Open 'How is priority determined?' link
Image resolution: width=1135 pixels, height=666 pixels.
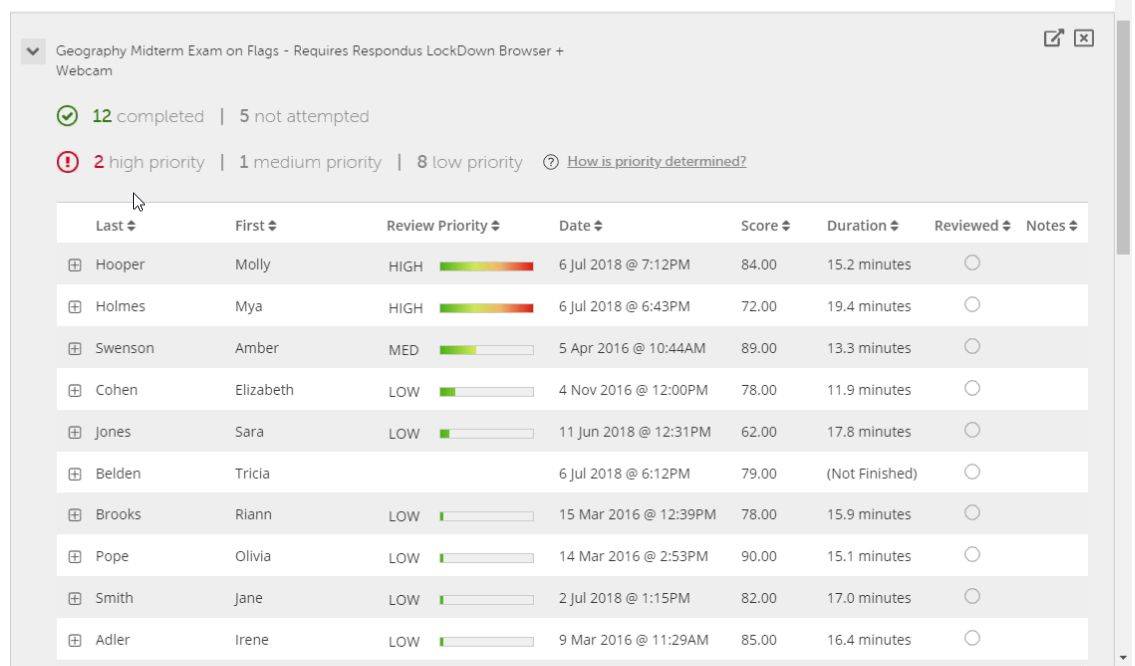(656, 162)
